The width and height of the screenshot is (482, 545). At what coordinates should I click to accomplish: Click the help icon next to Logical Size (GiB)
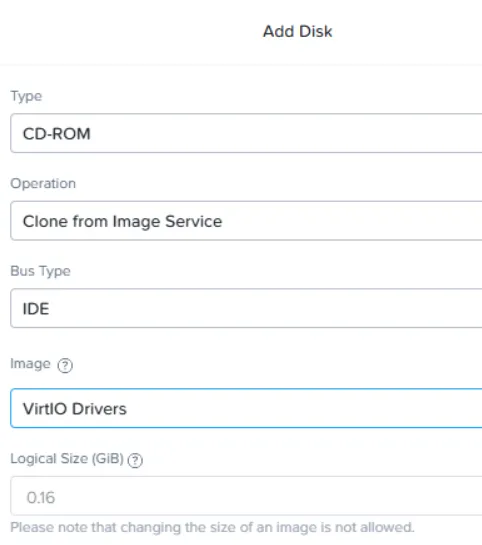click(135, 460)
